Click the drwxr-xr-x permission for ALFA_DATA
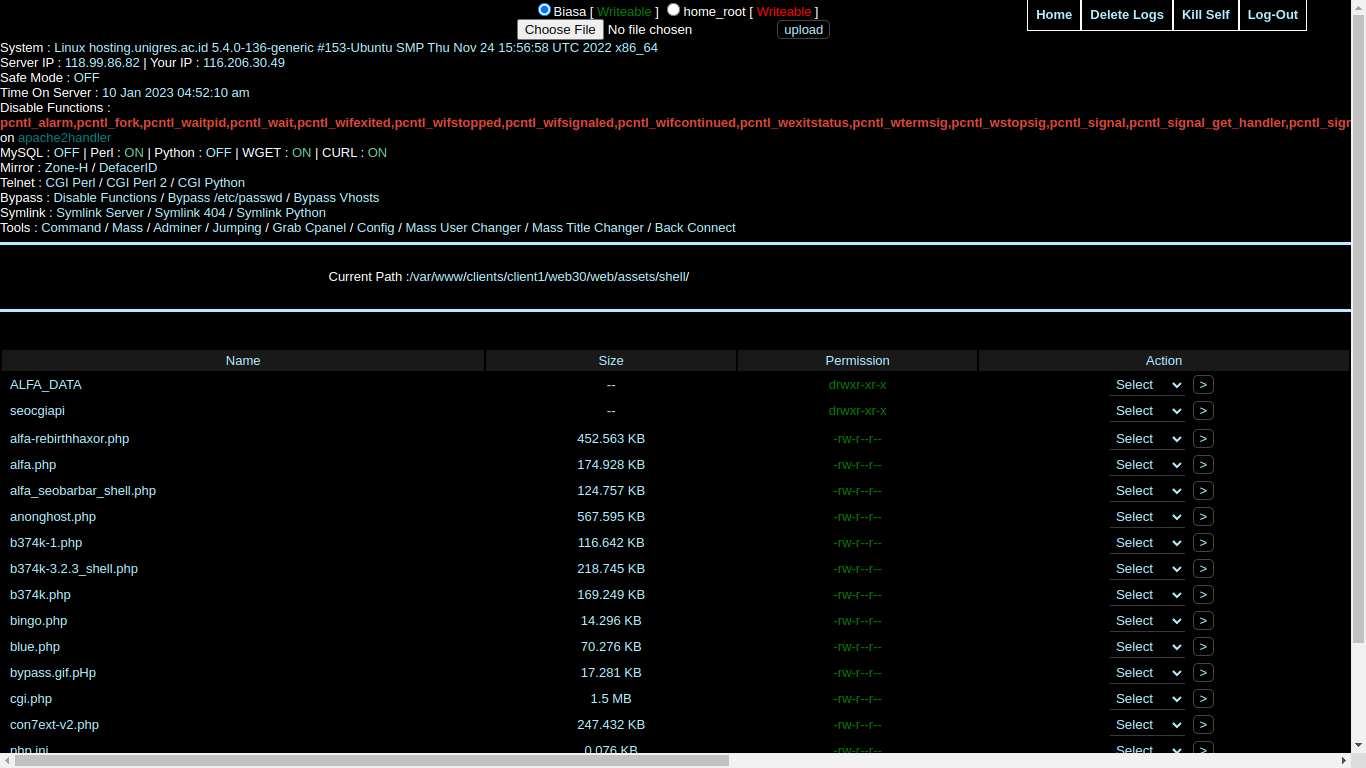Screen dimensions: 1366x768 point(857,385)
